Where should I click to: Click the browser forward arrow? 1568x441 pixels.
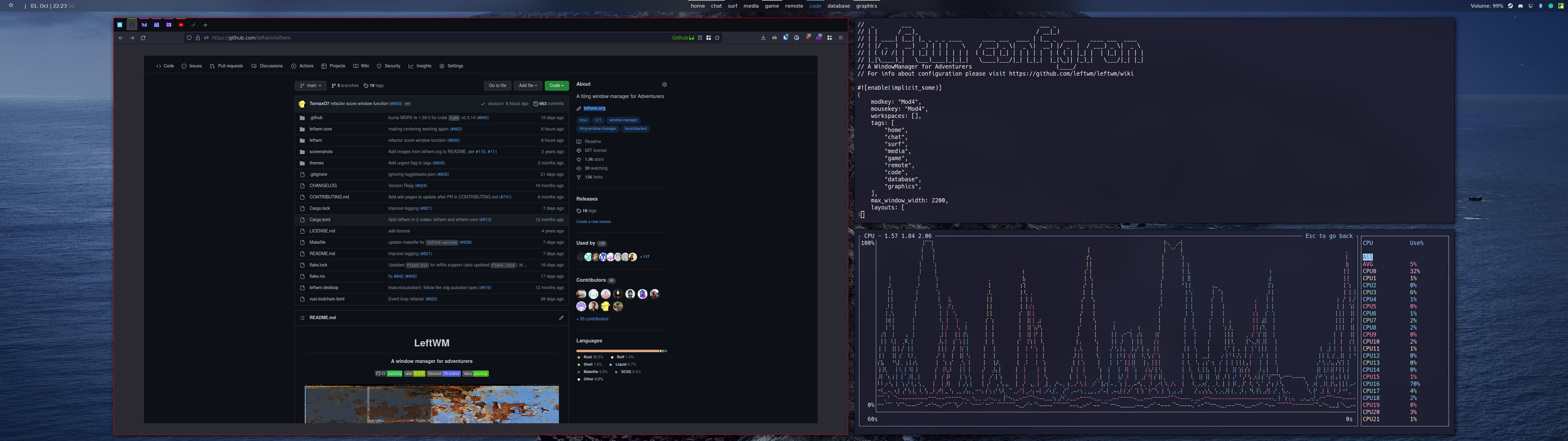(x=132, y=38)
